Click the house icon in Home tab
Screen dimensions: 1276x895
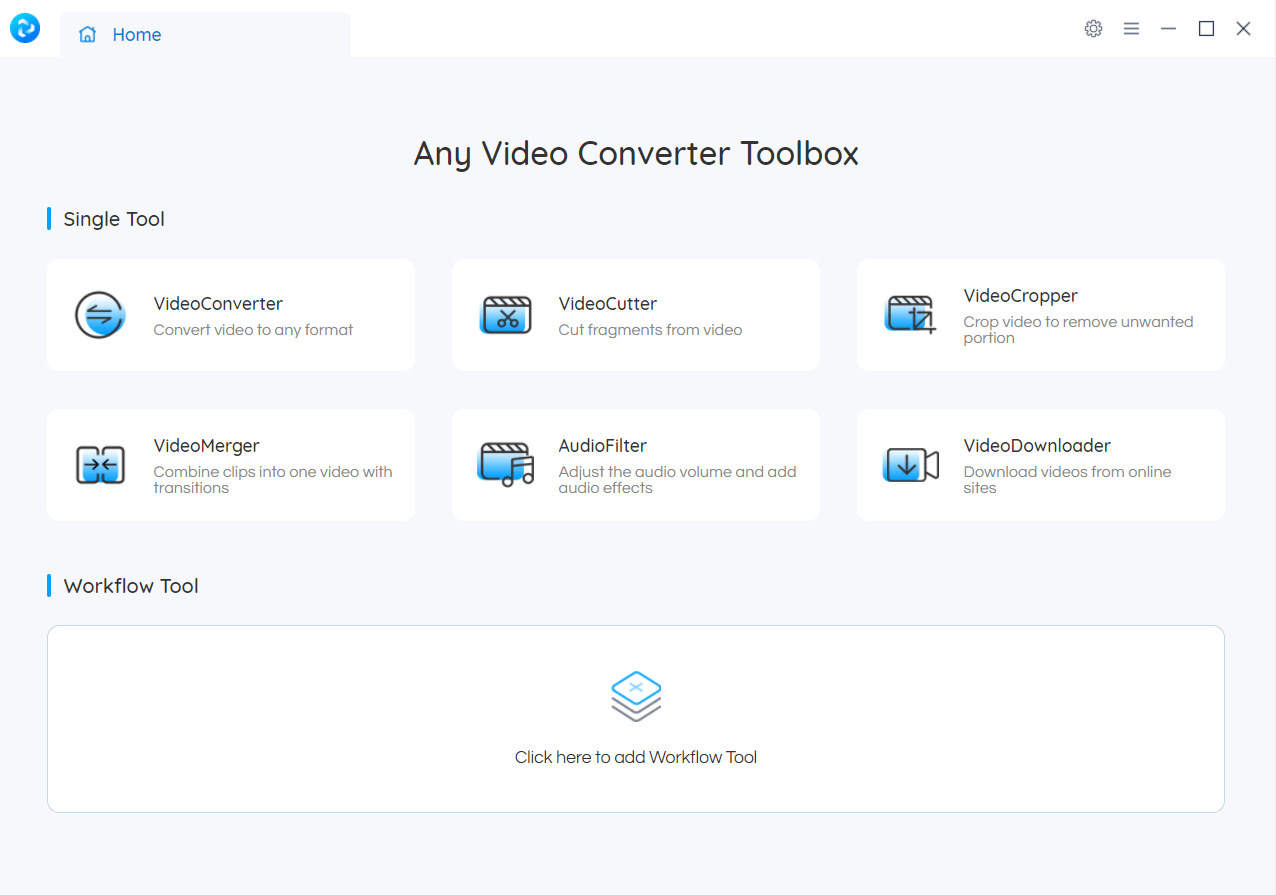(88, 35)
